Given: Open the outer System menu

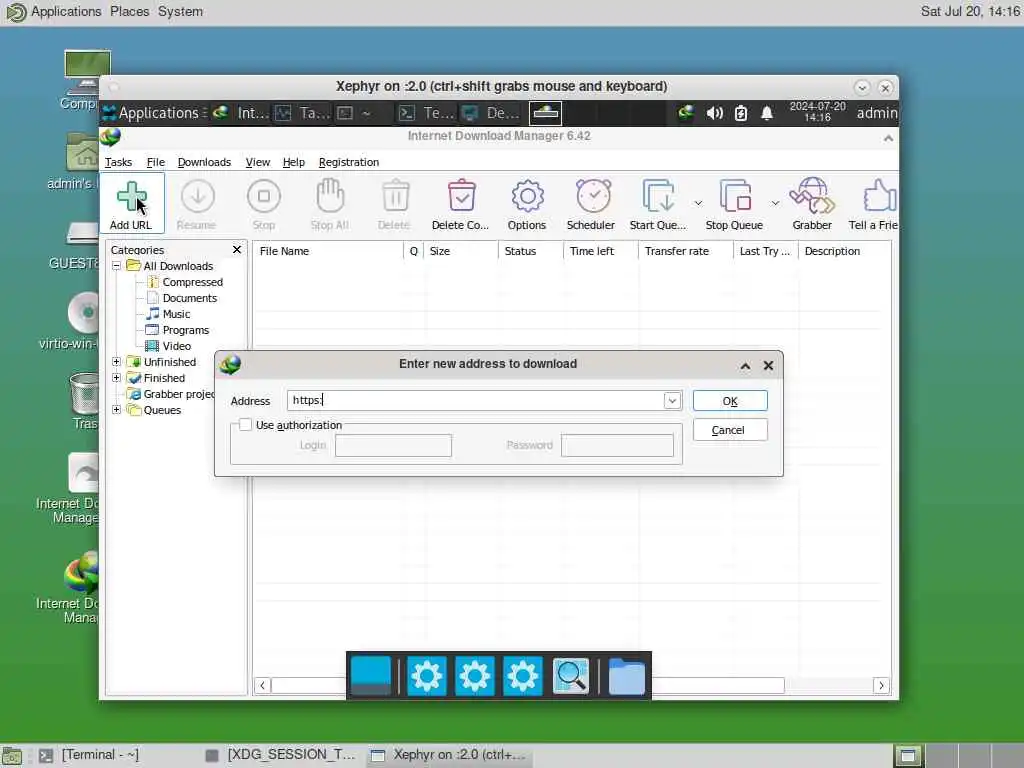Looking at the screenshot, I should pos(180,12).
